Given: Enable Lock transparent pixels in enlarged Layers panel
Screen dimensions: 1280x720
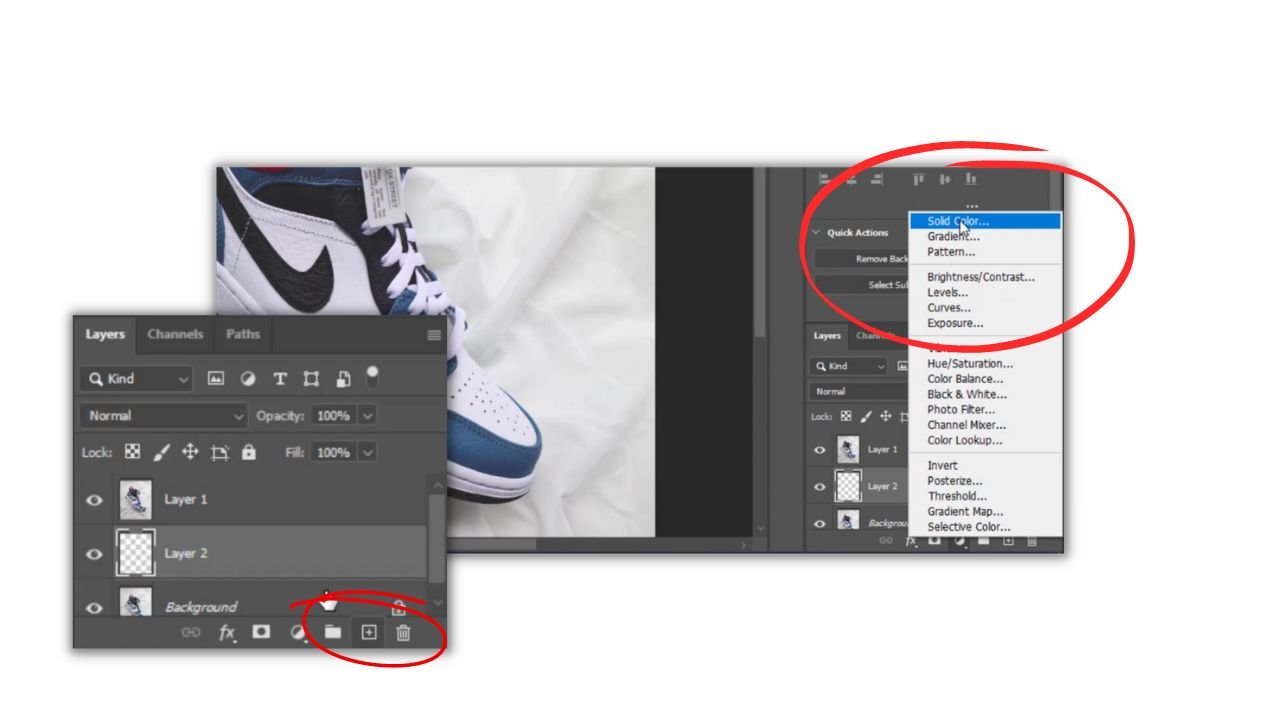Looking at the screenshot, I should (132, 452).
